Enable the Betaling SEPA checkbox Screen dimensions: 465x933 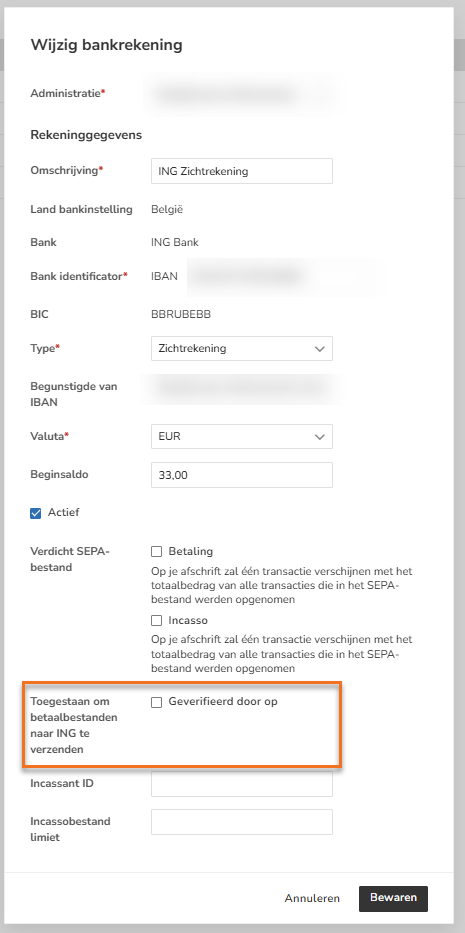[157, 552]
